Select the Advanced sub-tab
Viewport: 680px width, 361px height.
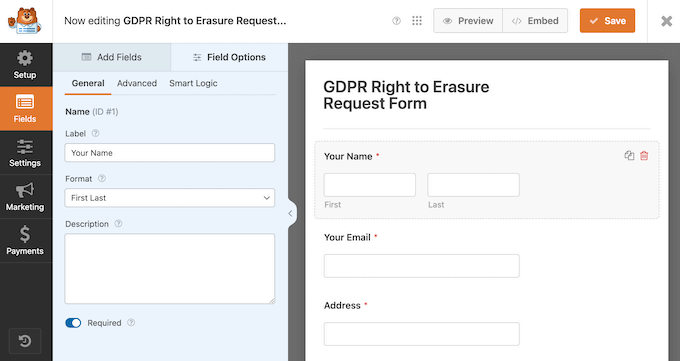137,83
